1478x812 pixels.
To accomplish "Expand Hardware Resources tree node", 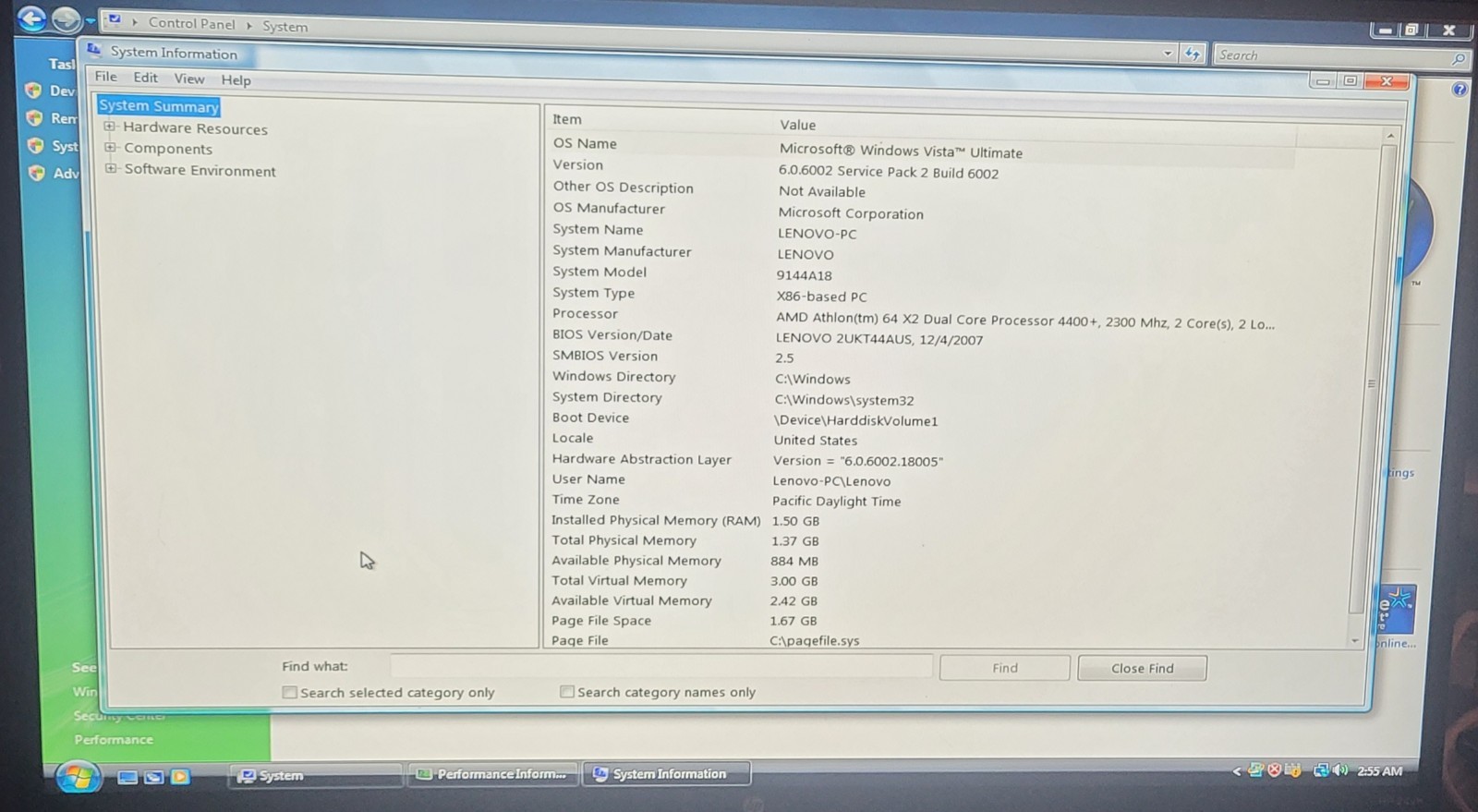I will pos(110,127).
